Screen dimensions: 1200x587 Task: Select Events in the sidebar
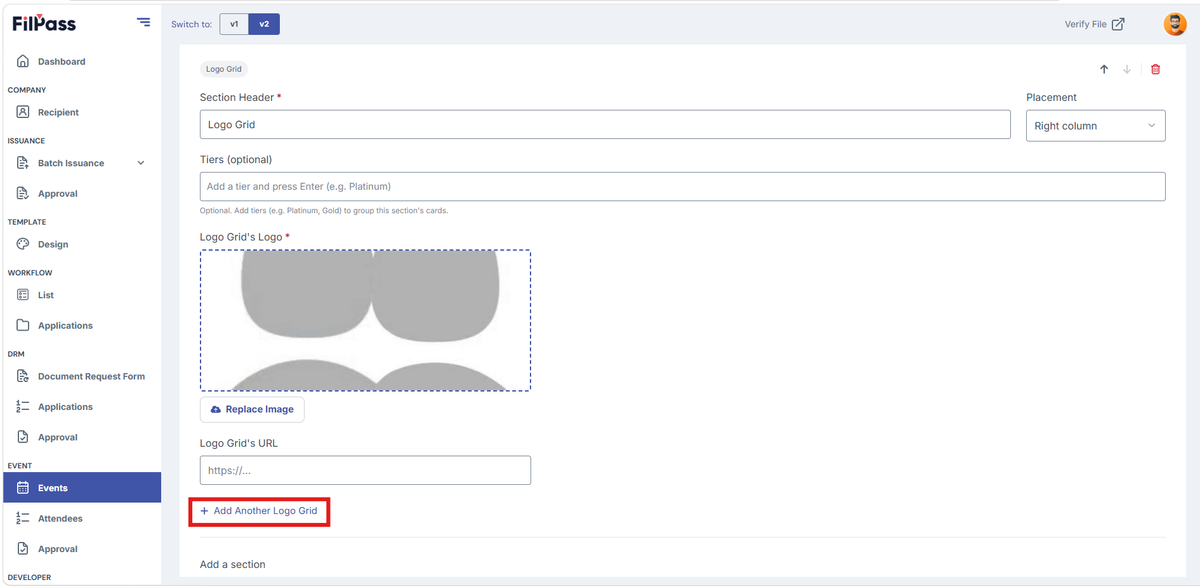click(x=81, y=488)
